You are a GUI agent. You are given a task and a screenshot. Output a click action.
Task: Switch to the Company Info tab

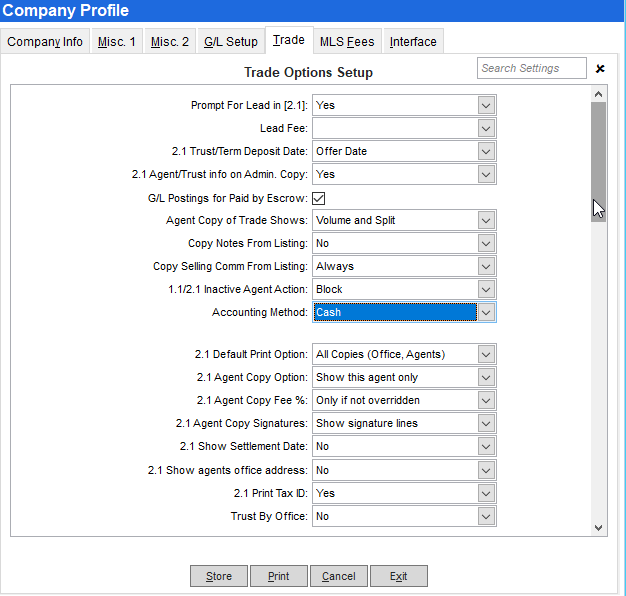(45, 42)
